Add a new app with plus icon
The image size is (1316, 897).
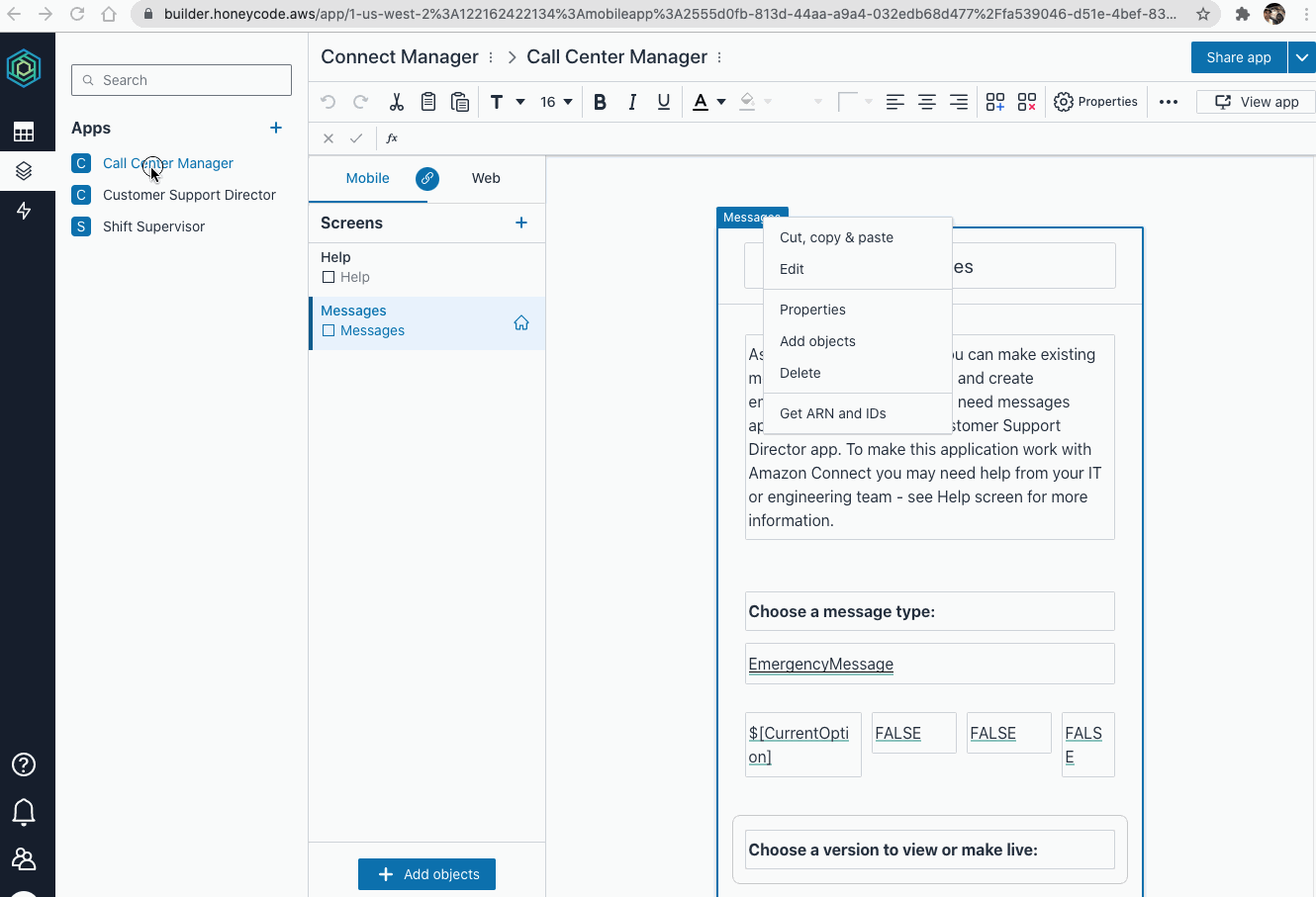click(x=276, y=128)
